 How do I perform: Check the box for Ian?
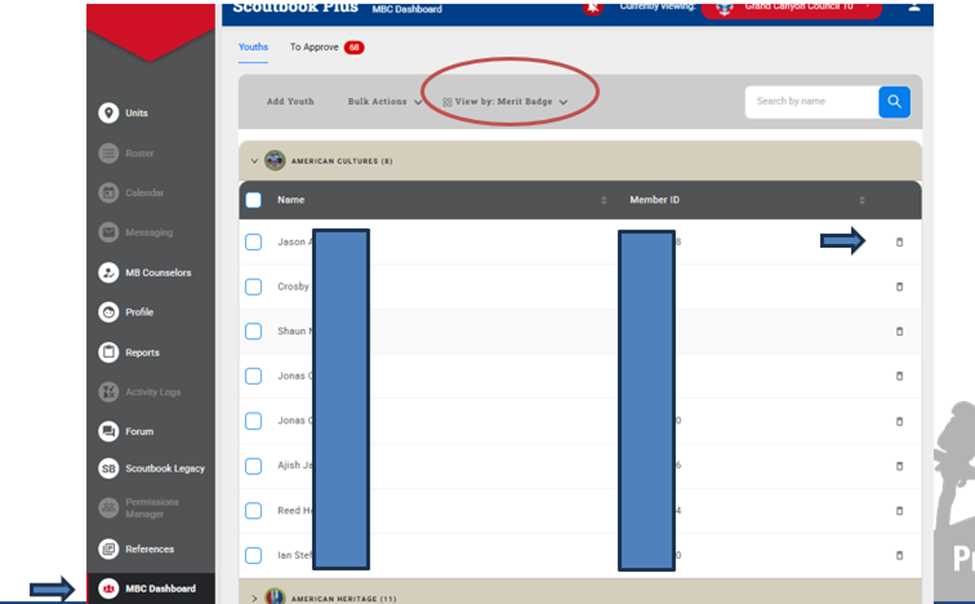point(253,555)
